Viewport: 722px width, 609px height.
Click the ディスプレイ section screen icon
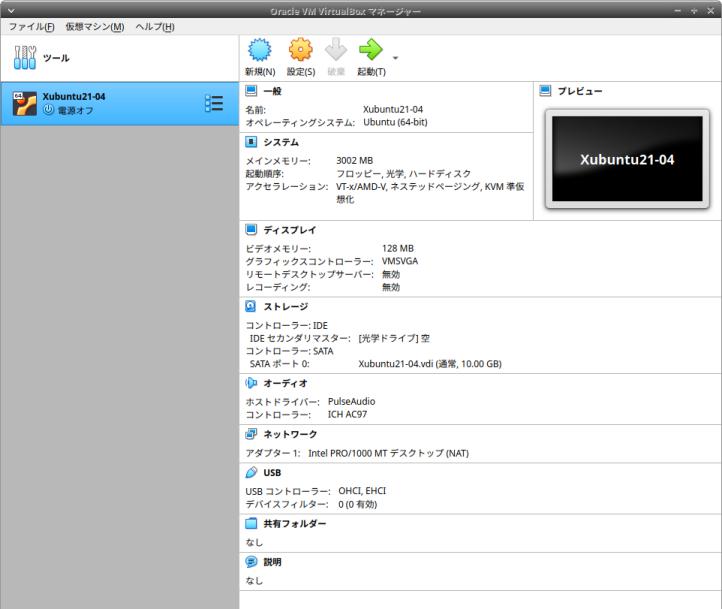(x=251, y=229)
